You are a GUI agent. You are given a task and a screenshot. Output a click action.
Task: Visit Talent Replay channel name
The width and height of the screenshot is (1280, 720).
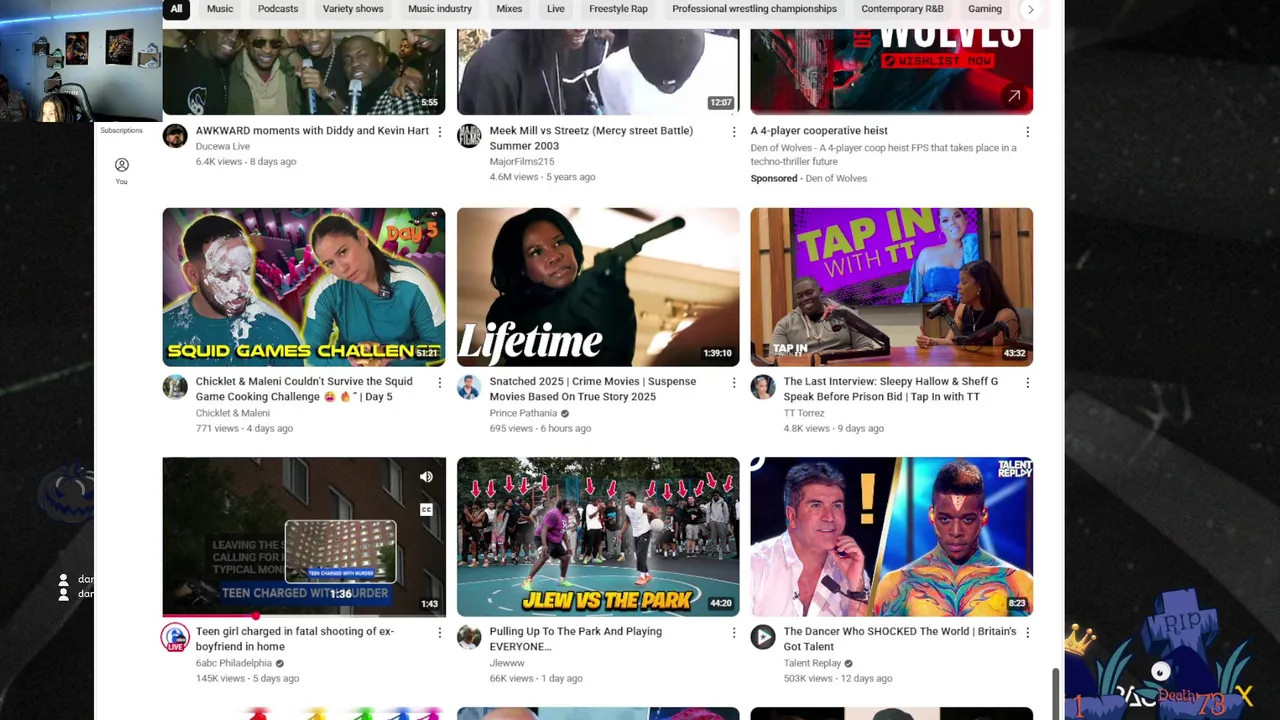[x=812, y=663]
